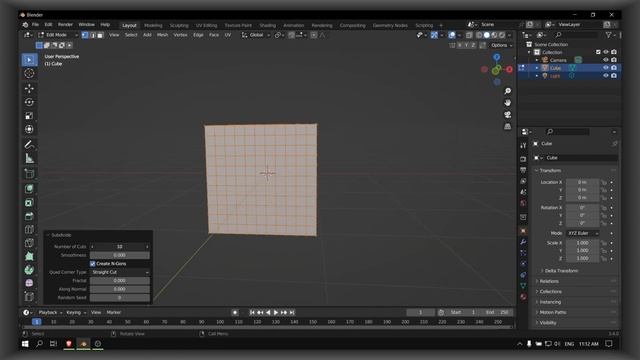
Task: Open the Playback popover in timeline
Action: 50,313
